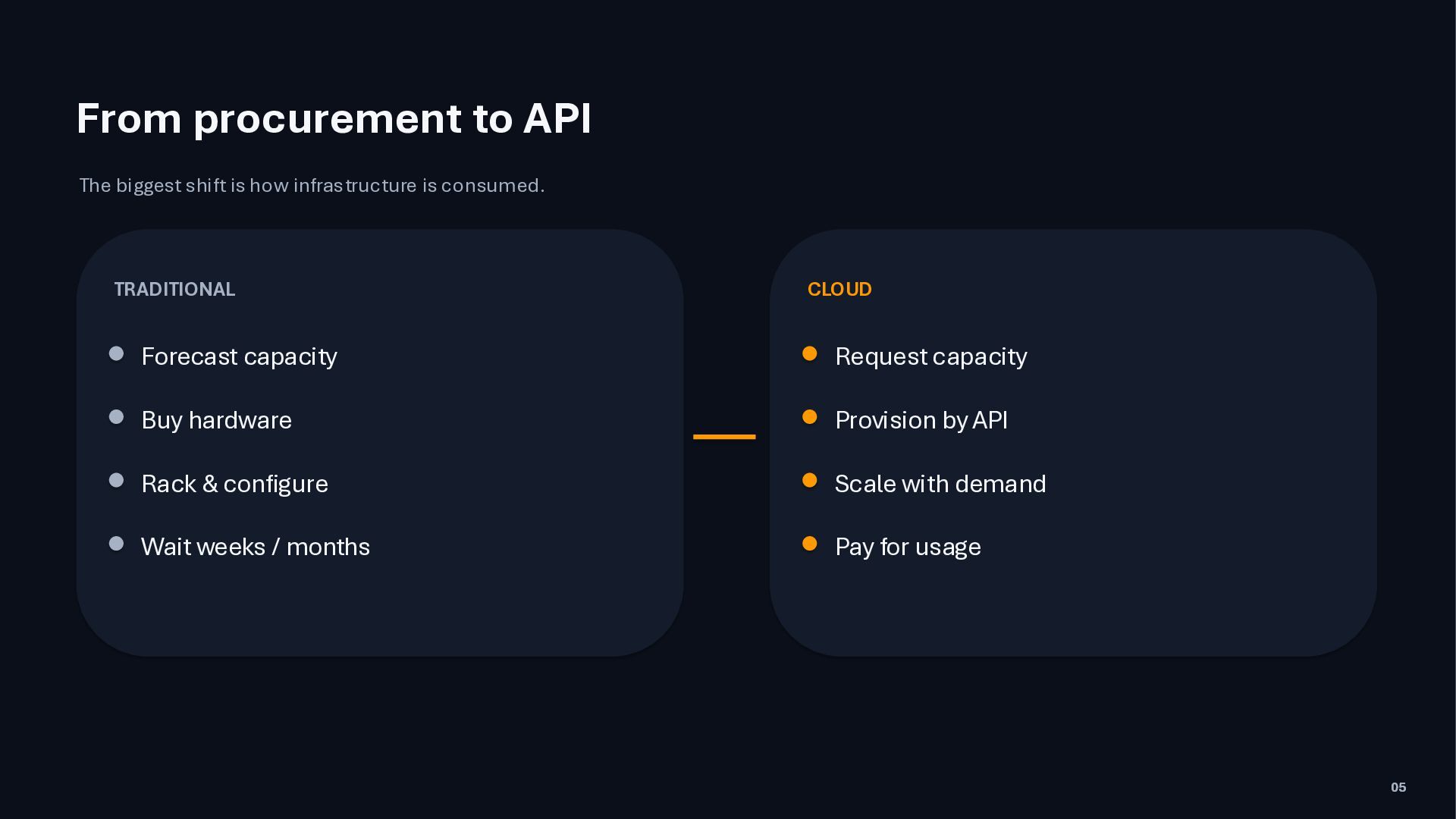Click the orange bullet beside Provision by API
The image size is (1456, 819).
click(x=810, y=417)
